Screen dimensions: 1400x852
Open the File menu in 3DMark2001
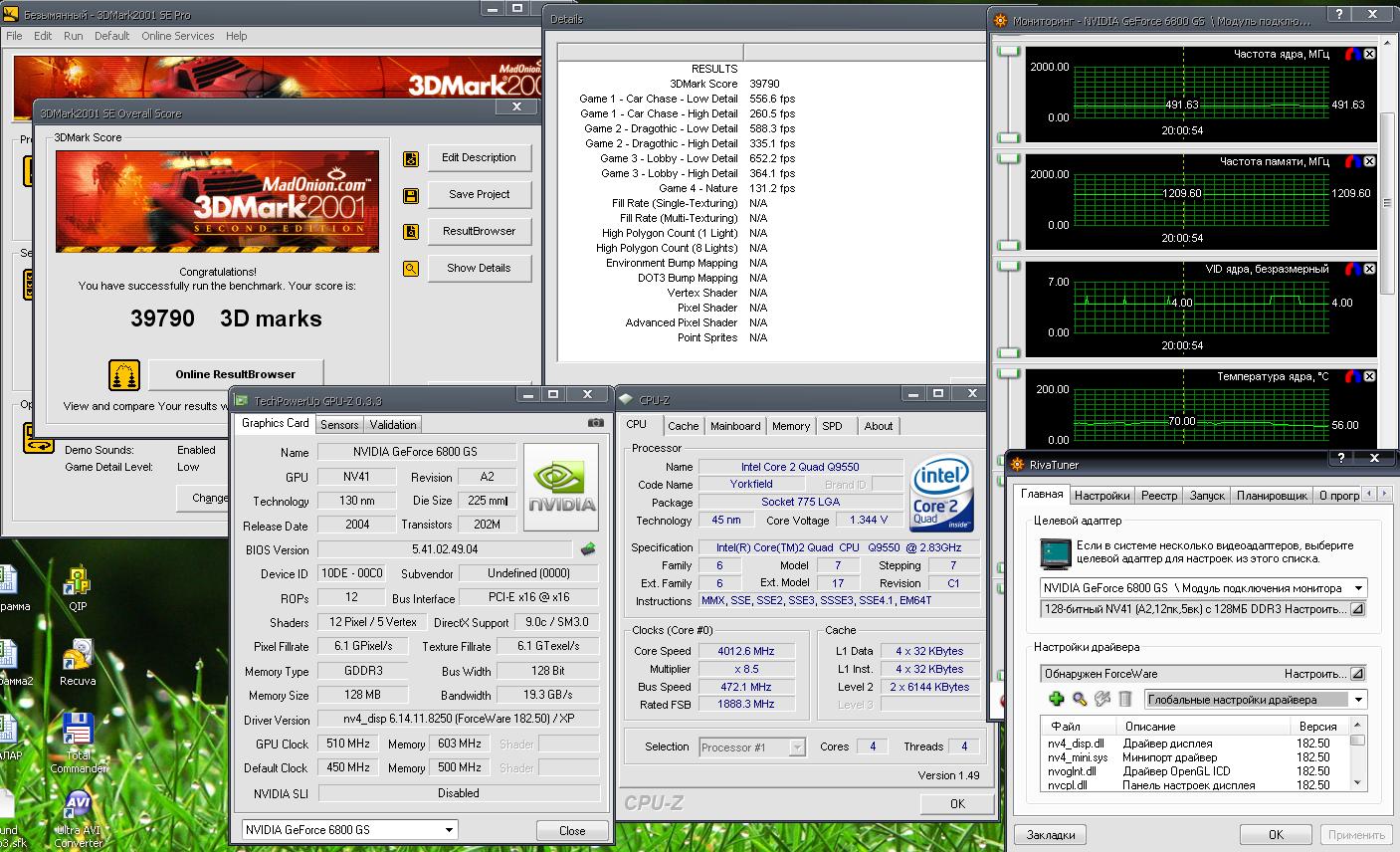pos(14,36)
